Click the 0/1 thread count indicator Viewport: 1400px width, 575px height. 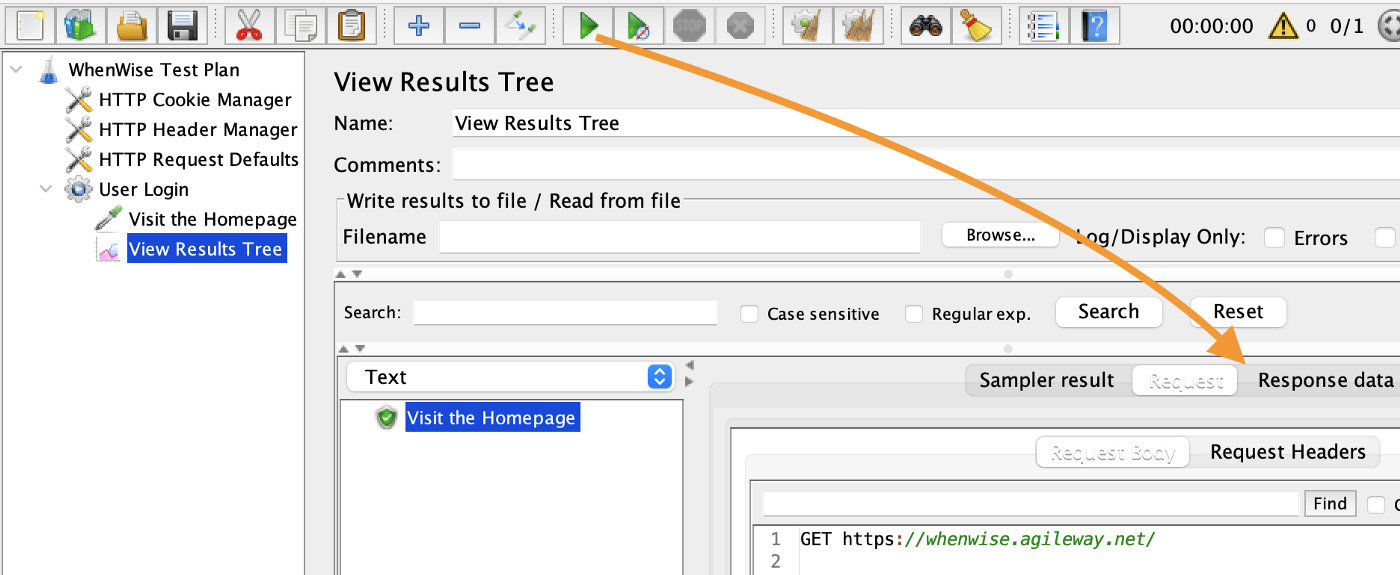click(1346, 27)
